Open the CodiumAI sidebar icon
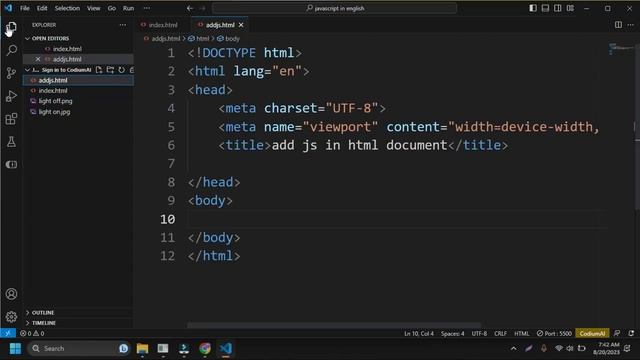The image size is (640, 360). point(11,164)
